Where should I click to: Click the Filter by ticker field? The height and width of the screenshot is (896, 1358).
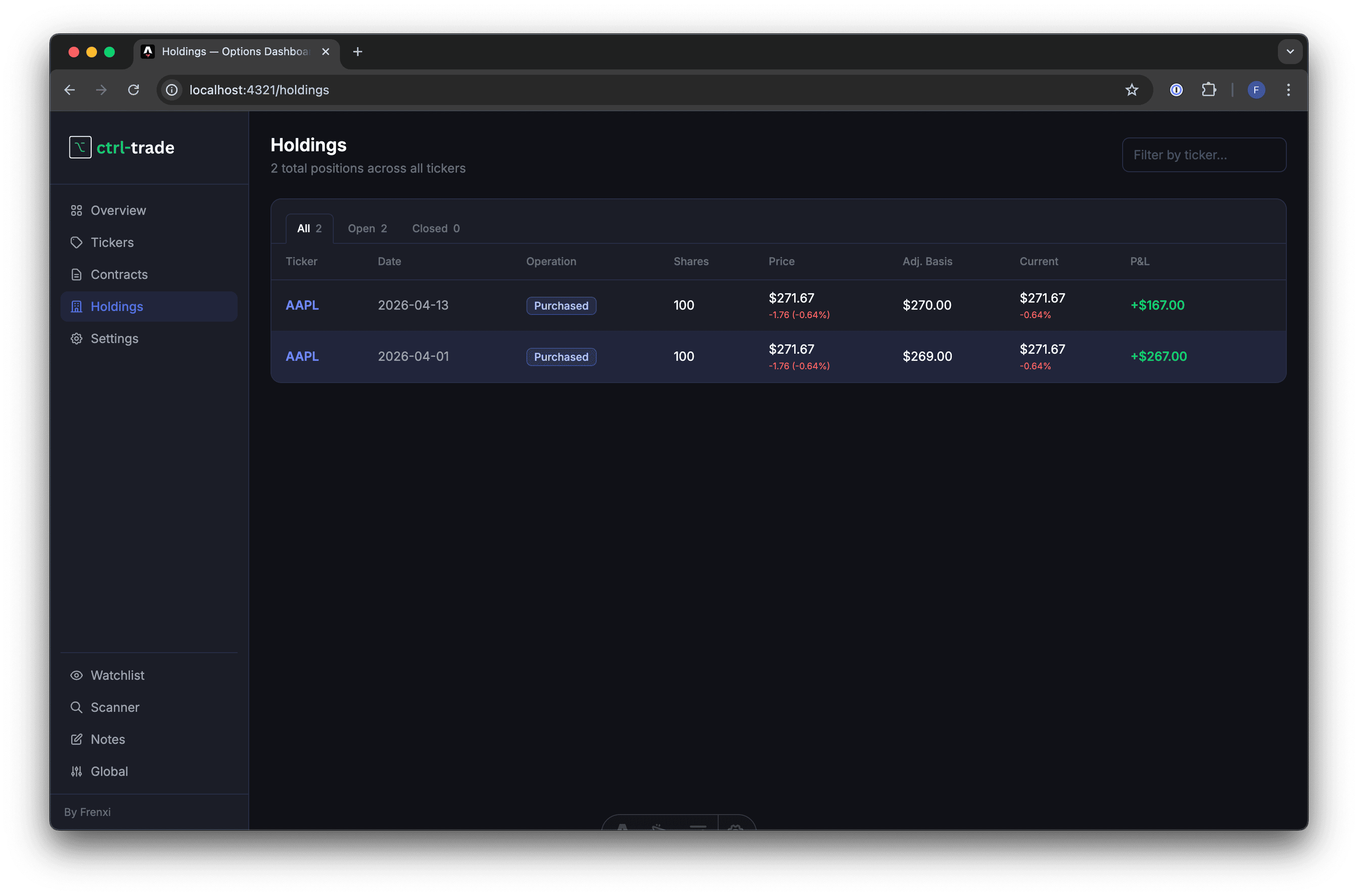coord(1204,154)
